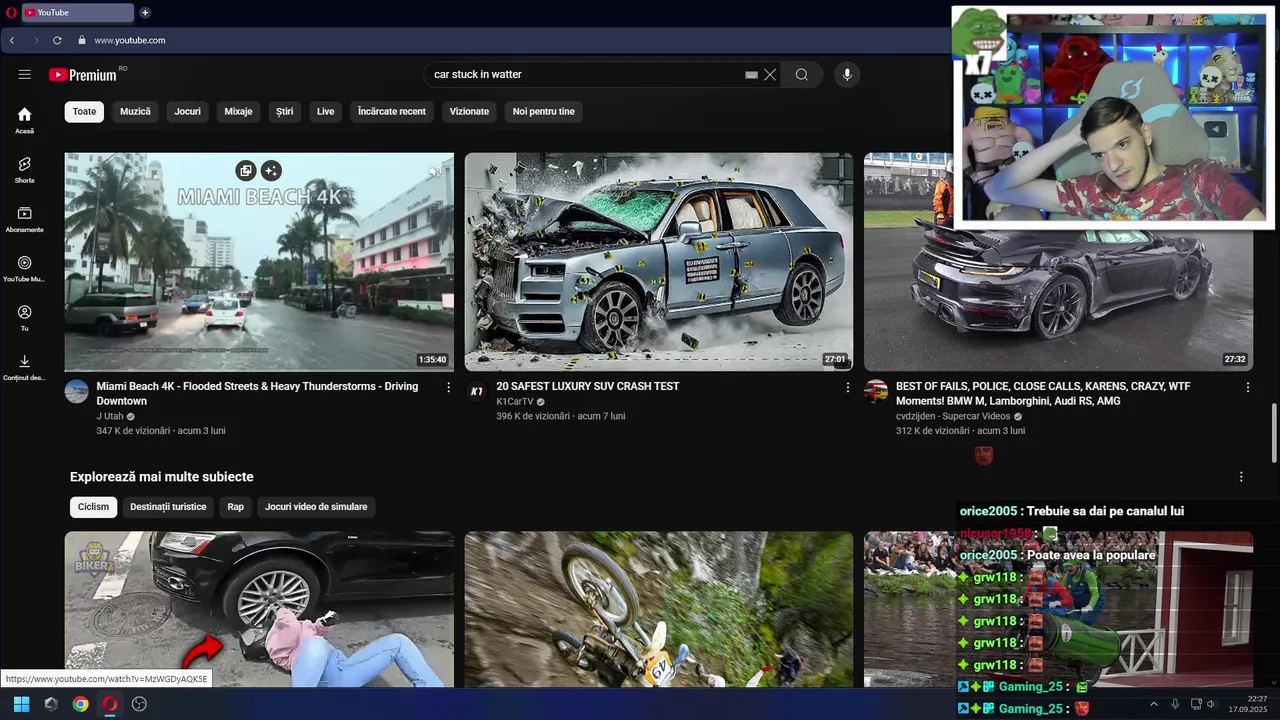
Task: Select the Live filter chip
Action: (x=326, y=111)
